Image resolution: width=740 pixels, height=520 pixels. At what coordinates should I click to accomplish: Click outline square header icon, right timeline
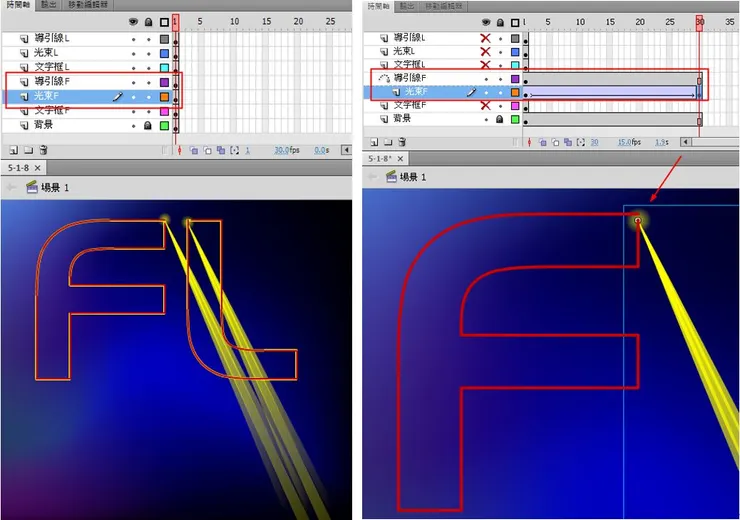point(515,22)
